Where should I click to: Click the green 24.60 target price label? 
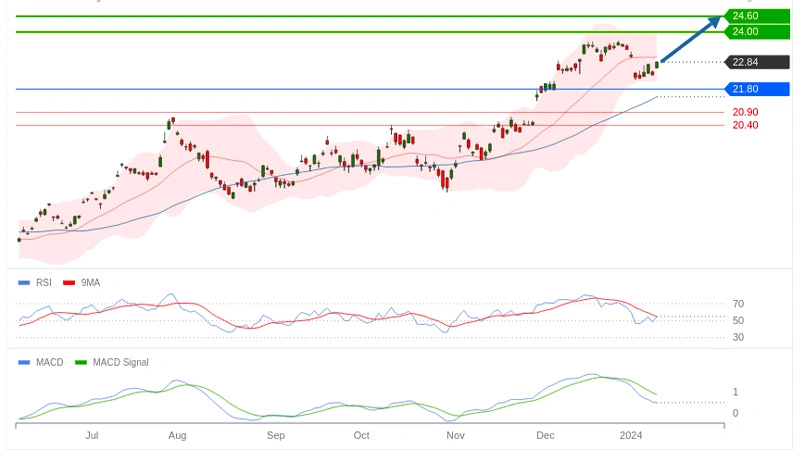[x=747, y=16]
